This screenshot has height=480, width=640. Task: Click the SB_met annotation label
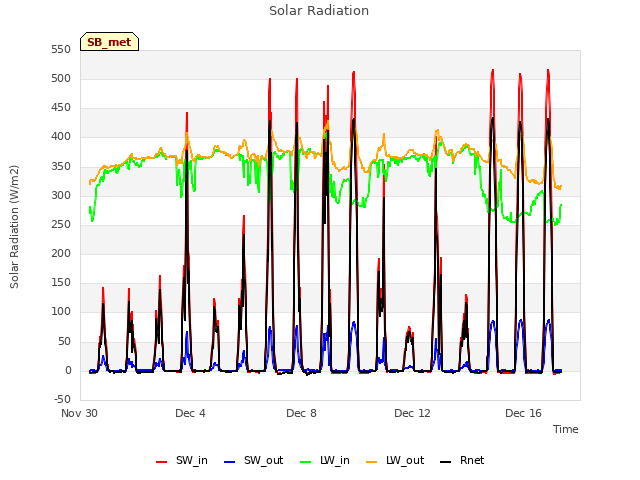(x=109, y=42)
